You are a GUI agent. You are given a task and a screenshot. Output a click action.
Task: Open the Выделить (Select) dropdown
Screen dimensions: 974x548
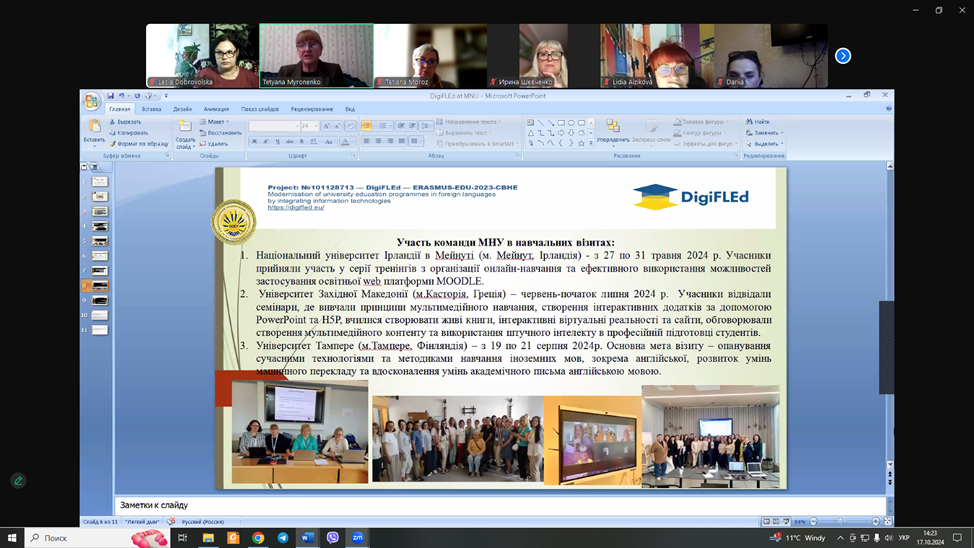point(766,143)
